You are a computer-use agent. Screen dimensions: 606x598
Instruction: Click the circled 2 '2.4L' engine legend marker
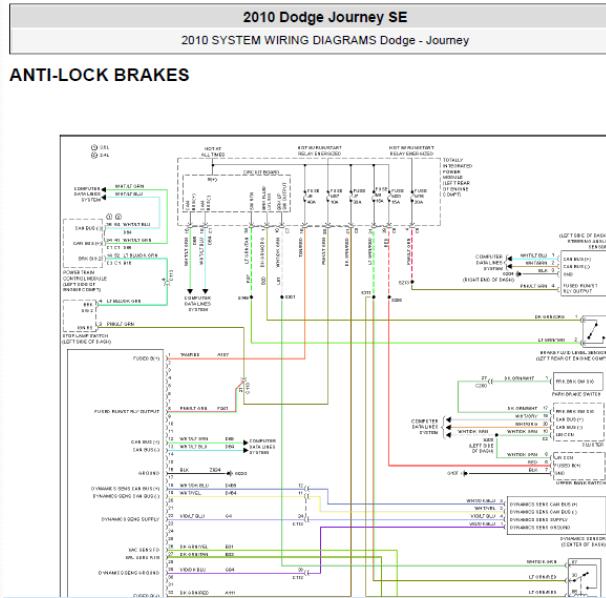point(94,155)
